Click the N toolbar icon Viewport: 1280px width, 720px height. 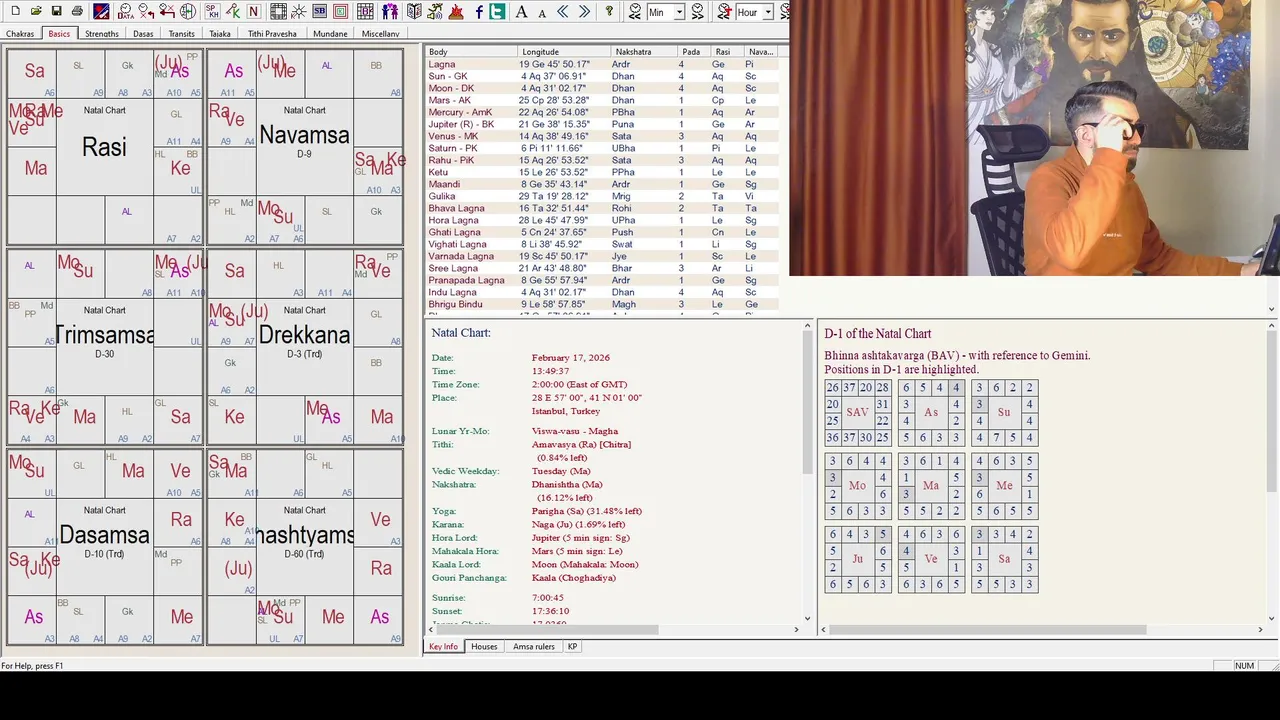pos(253,11)
